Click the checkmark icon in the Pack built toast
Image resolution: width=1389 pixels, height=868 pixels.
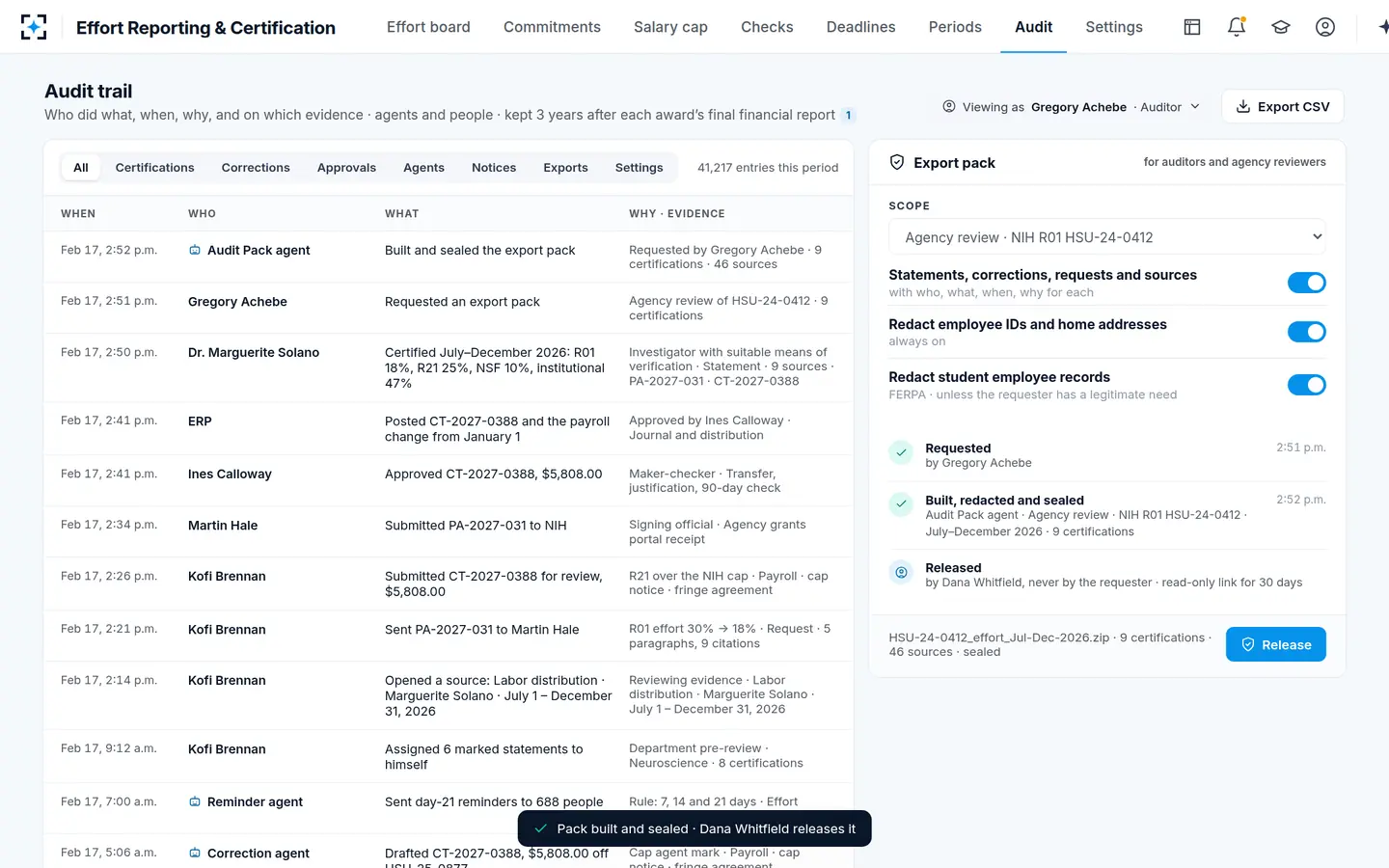(x=541, y=828)
